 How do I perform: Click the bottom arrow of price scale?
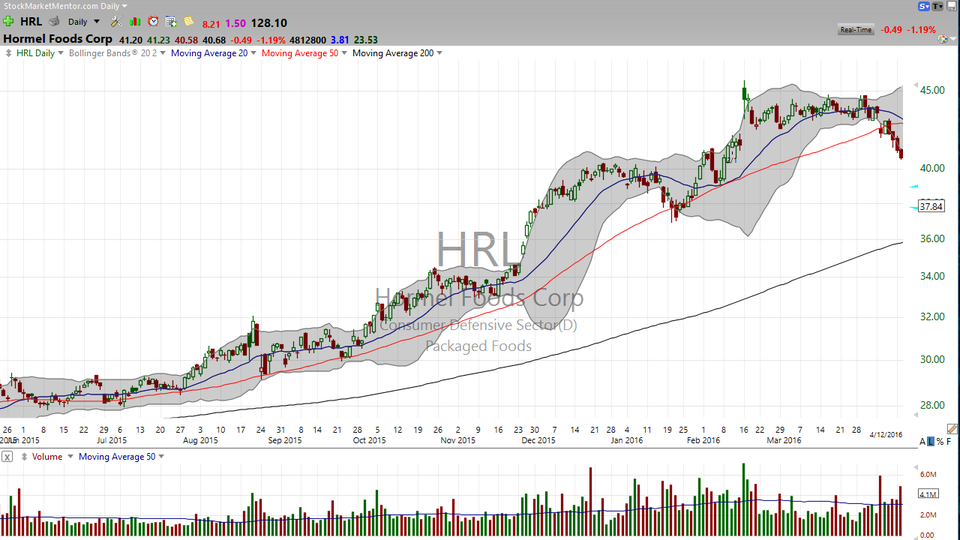click(x=916, y=414)
